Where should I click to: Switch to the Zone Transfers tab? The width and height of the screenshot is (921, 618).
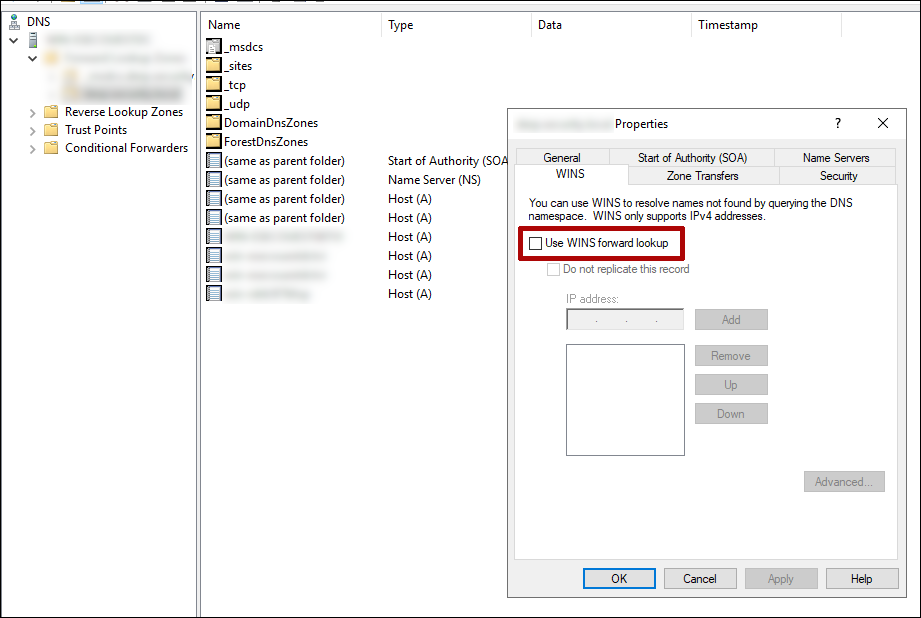pos(702,176)
